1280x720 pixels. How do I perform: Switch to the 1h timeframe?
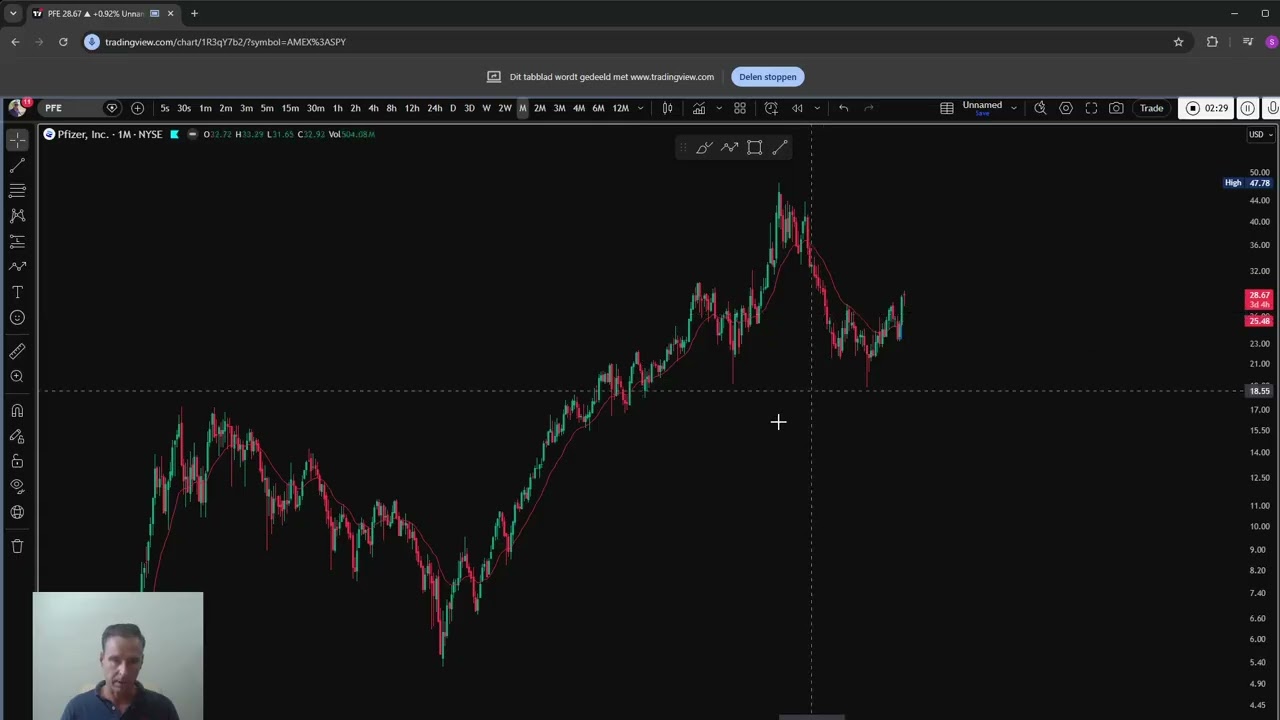pyautogui.click(x=337, y=108)
